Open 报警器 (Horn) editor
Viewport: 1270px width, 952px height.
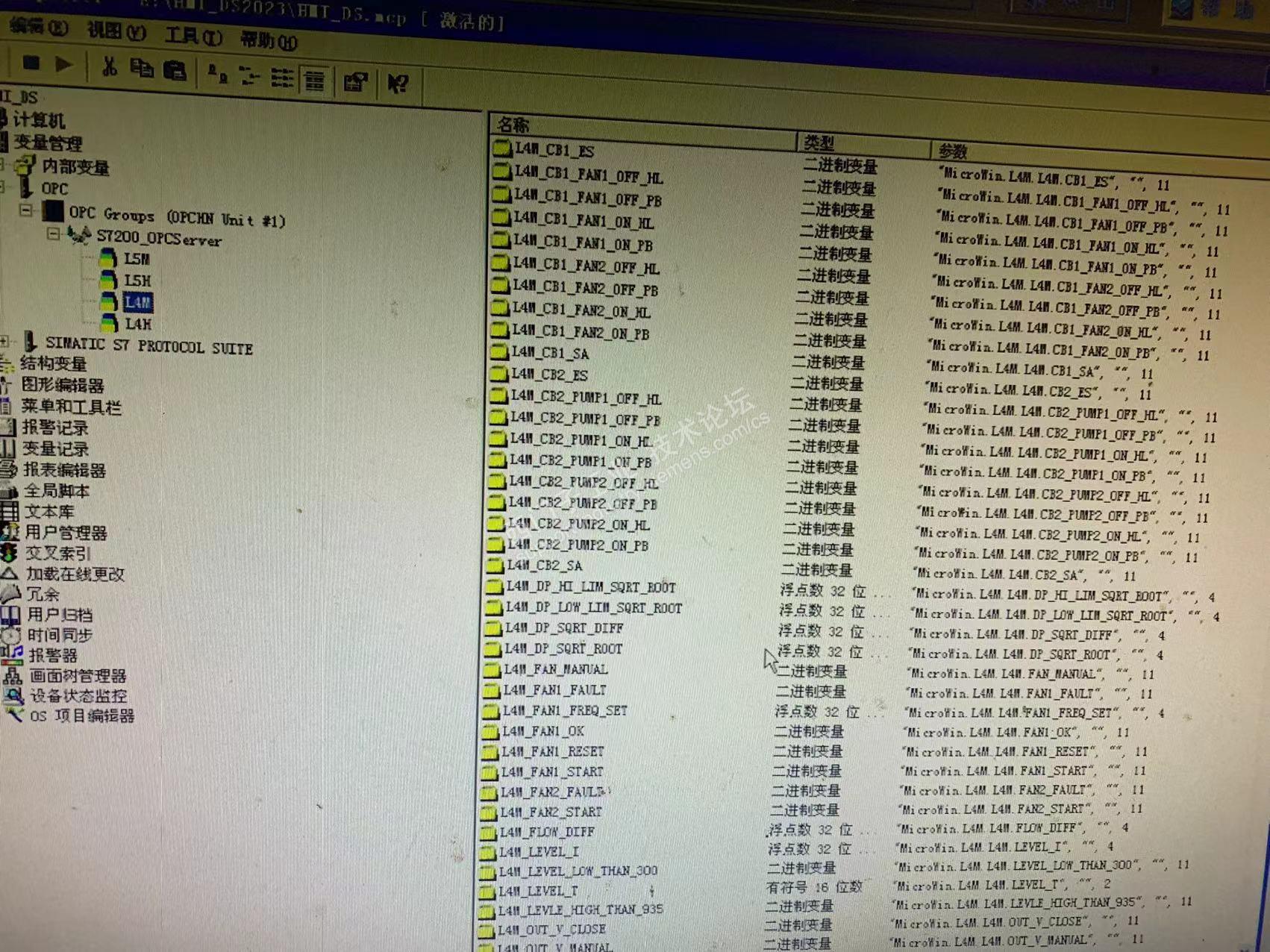click(53, 655)
